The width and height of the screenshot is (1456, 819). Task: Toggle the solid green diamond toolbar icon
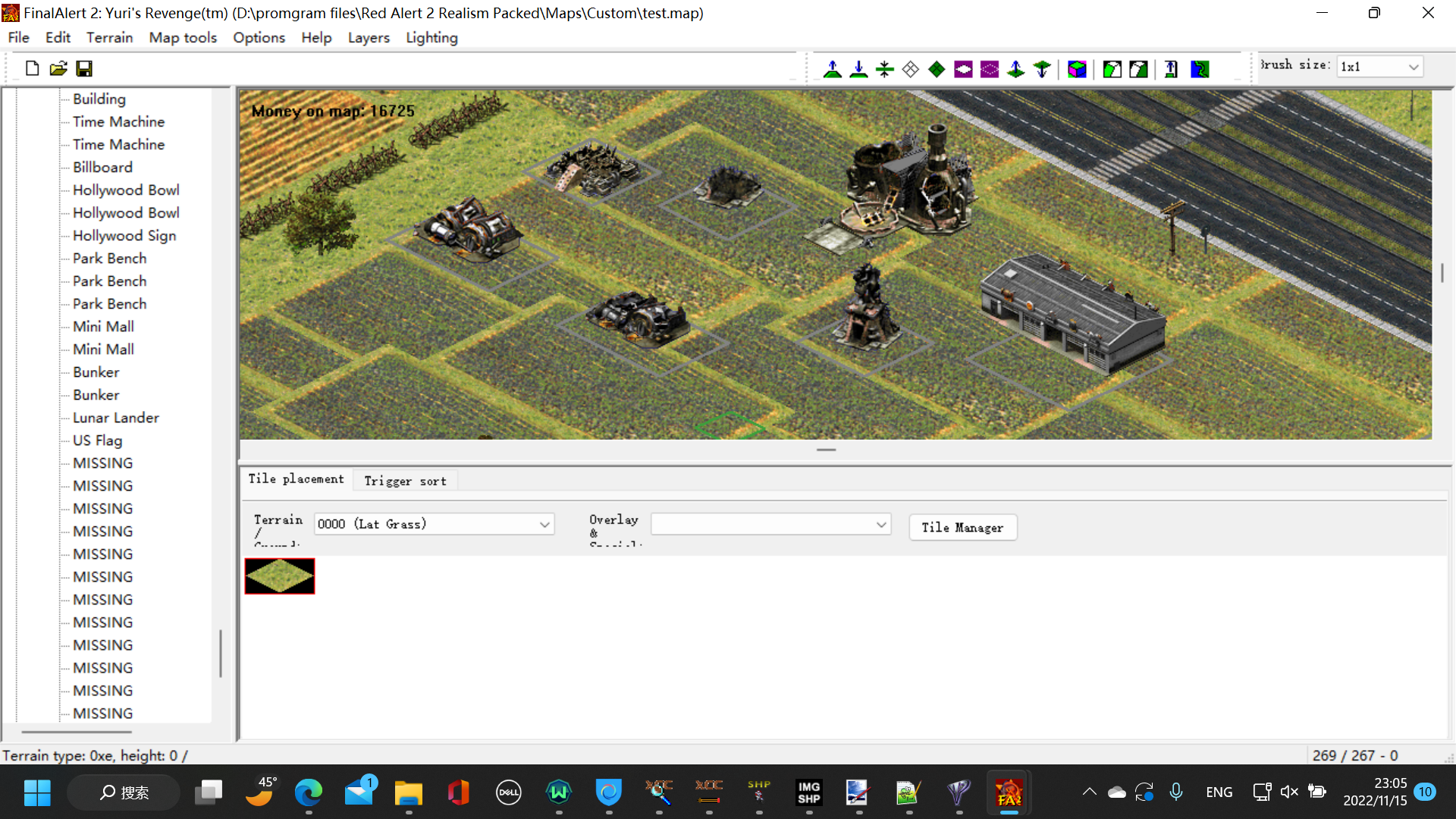click(x=937, y=69)
